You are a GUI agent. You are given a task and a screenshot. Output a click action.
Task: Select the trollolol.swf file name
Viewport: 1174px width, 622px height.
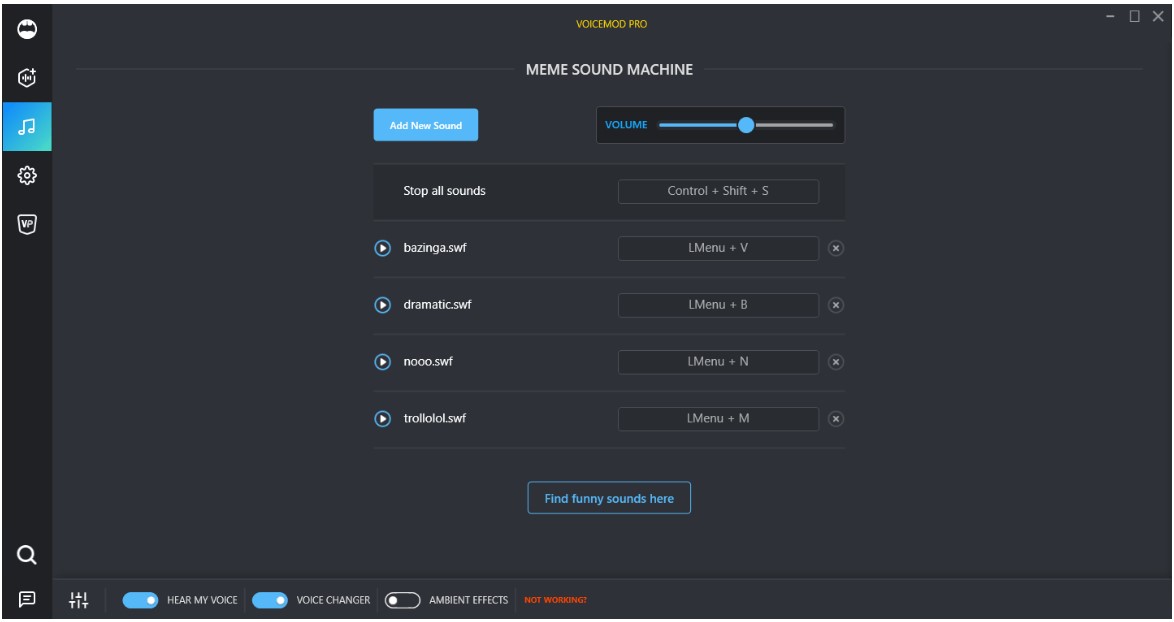coord(434,418)
